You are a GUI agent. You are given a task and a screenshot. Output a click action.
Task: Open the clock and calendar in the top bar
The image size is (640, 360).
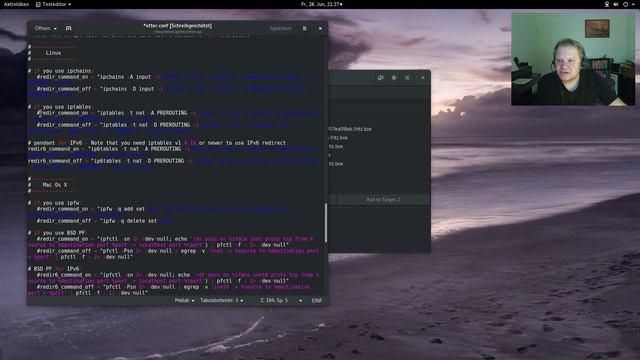tap(322, 4)
